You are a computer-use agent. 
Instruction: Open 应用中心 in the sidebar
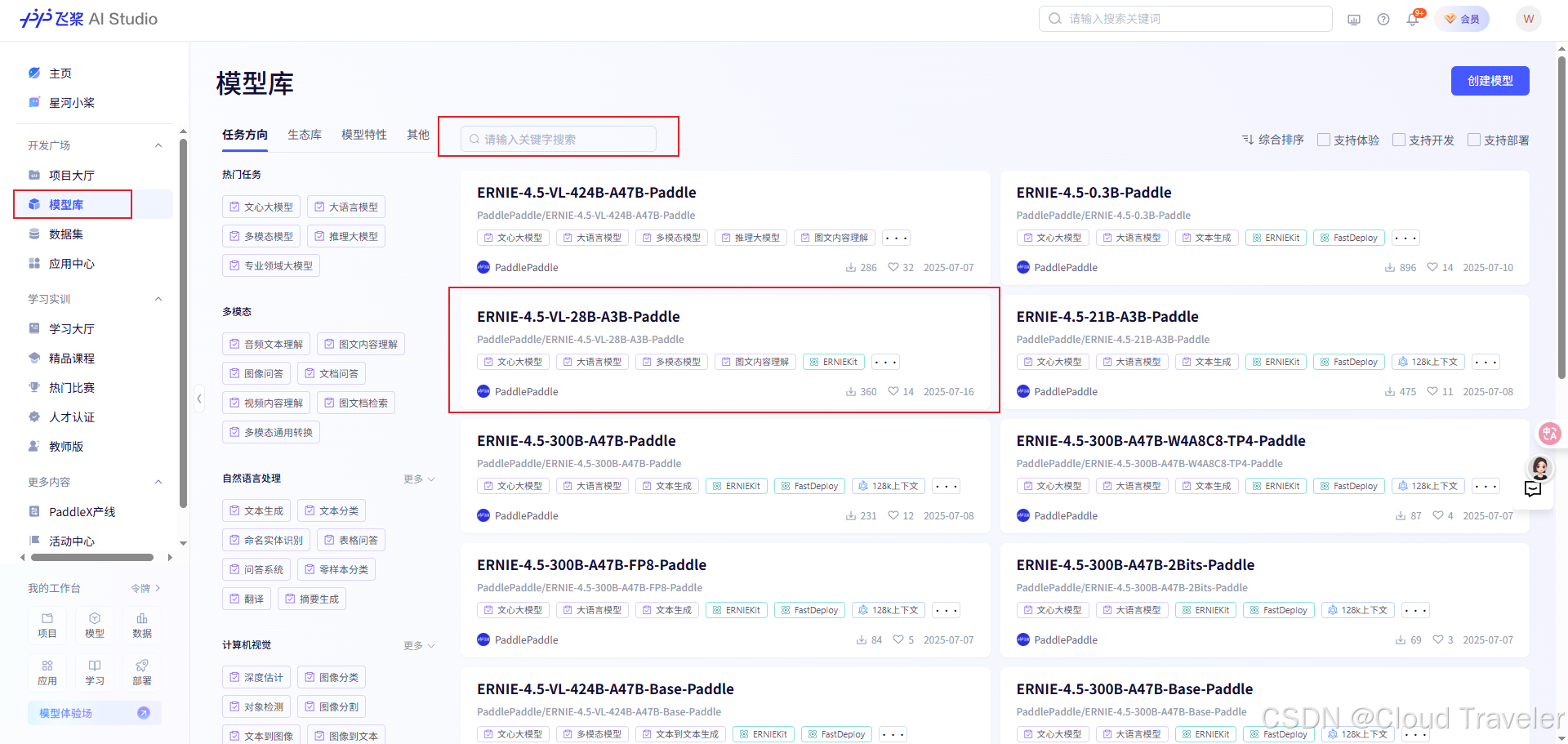(72, 264)
